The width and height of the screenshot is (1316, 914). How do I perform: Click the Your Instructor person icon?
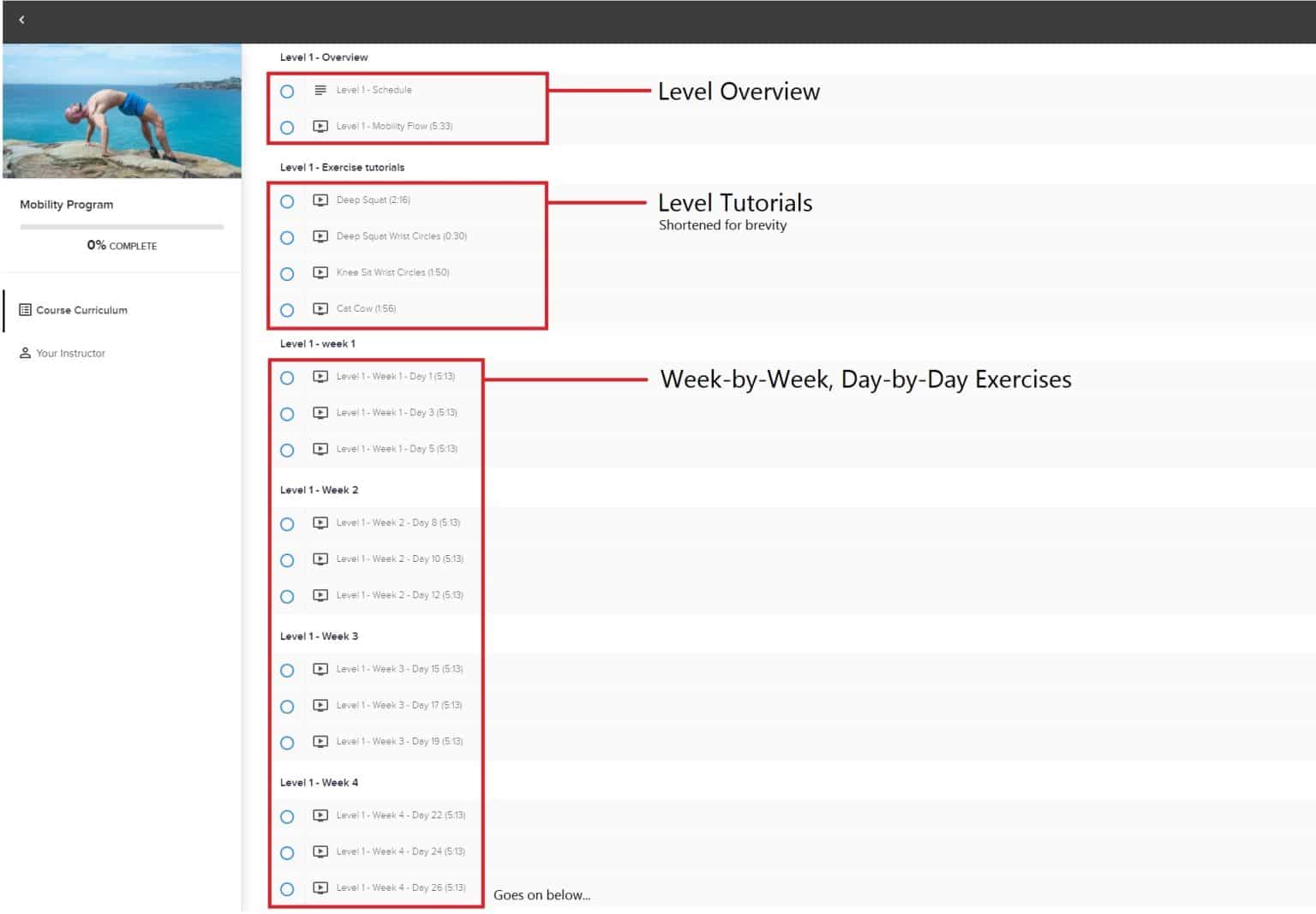[25, 353]
